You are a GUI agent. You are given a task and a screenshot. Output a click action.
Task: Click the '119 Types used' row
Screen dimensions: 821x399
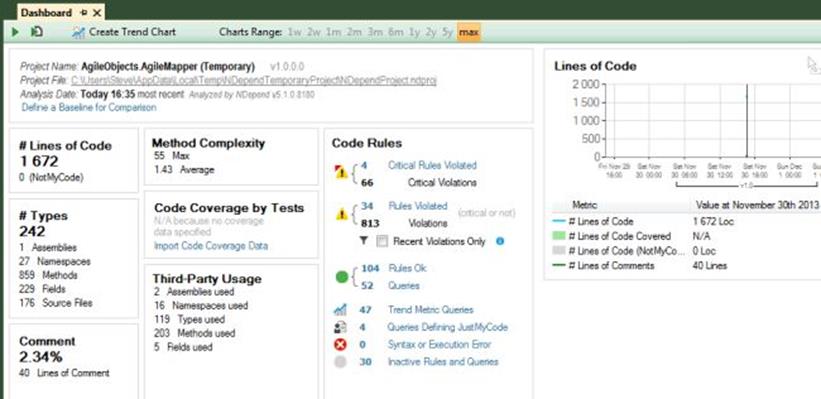[x=190, y=319]
